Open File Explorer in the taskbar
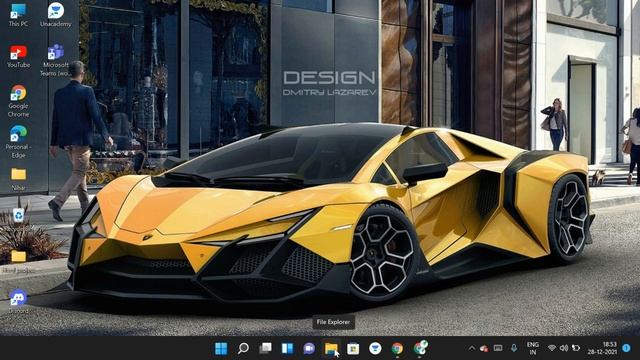 [x=331, y=348]
